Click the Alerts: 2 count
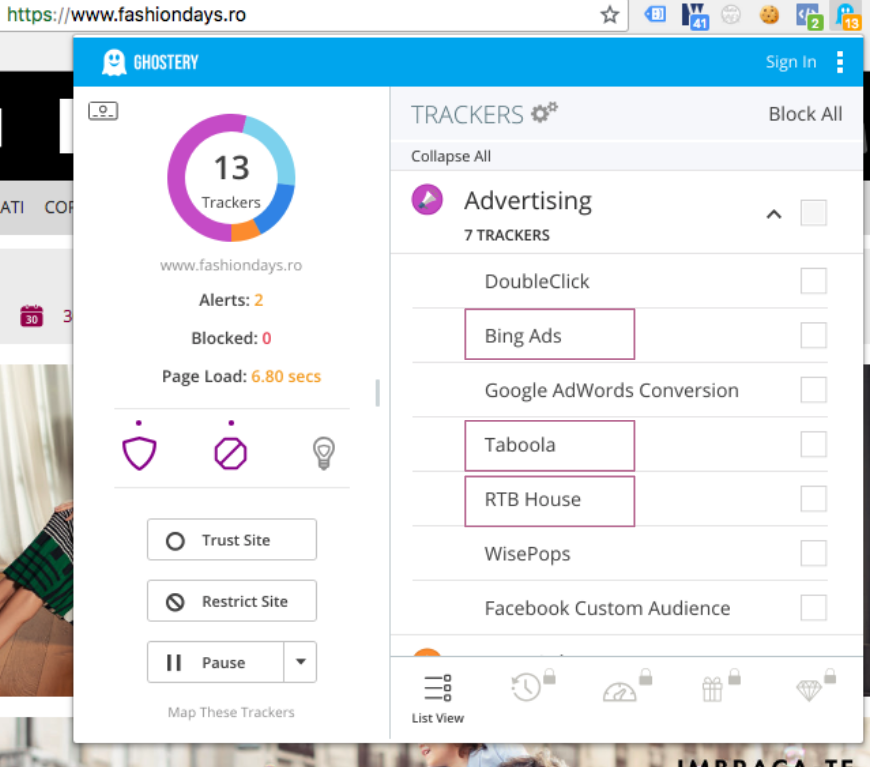The width and height of the screenshot is (870, 767). (x=231, y=300)
